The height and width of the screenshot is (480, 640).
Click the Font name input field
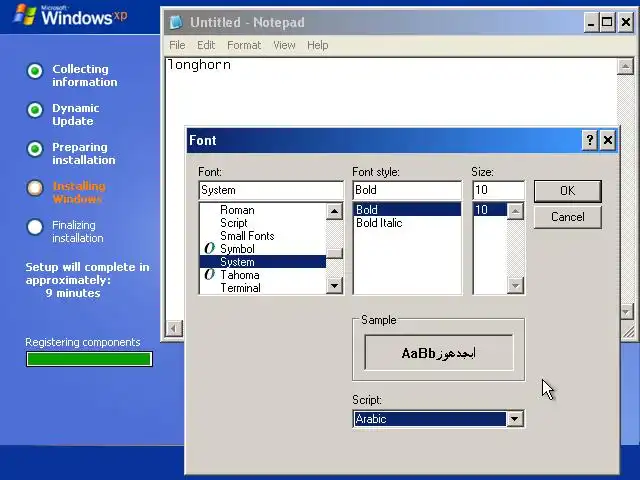coord(271,190)
